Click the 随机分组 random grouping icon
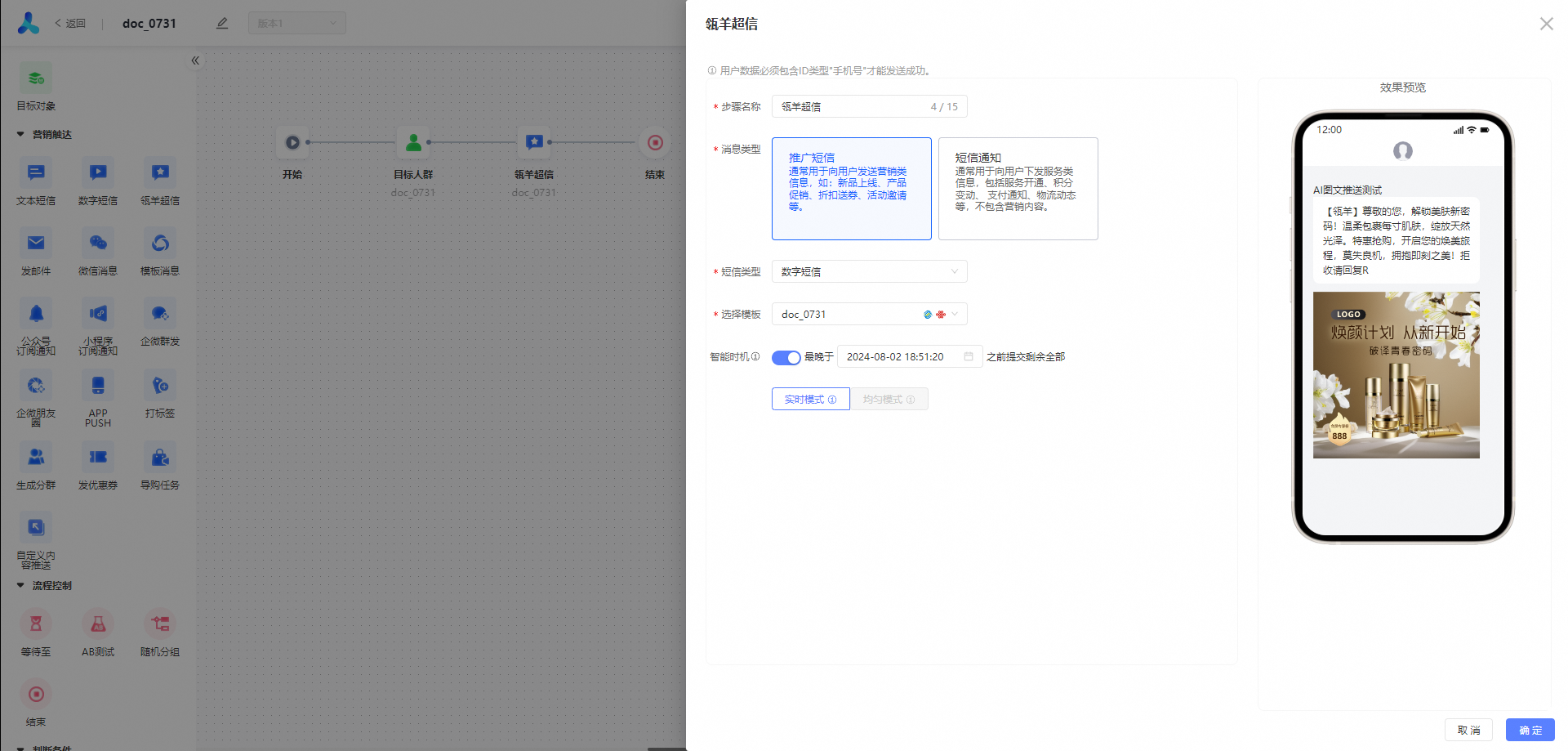The height and width of the screenshot is (751, 1568). [160, 624]
